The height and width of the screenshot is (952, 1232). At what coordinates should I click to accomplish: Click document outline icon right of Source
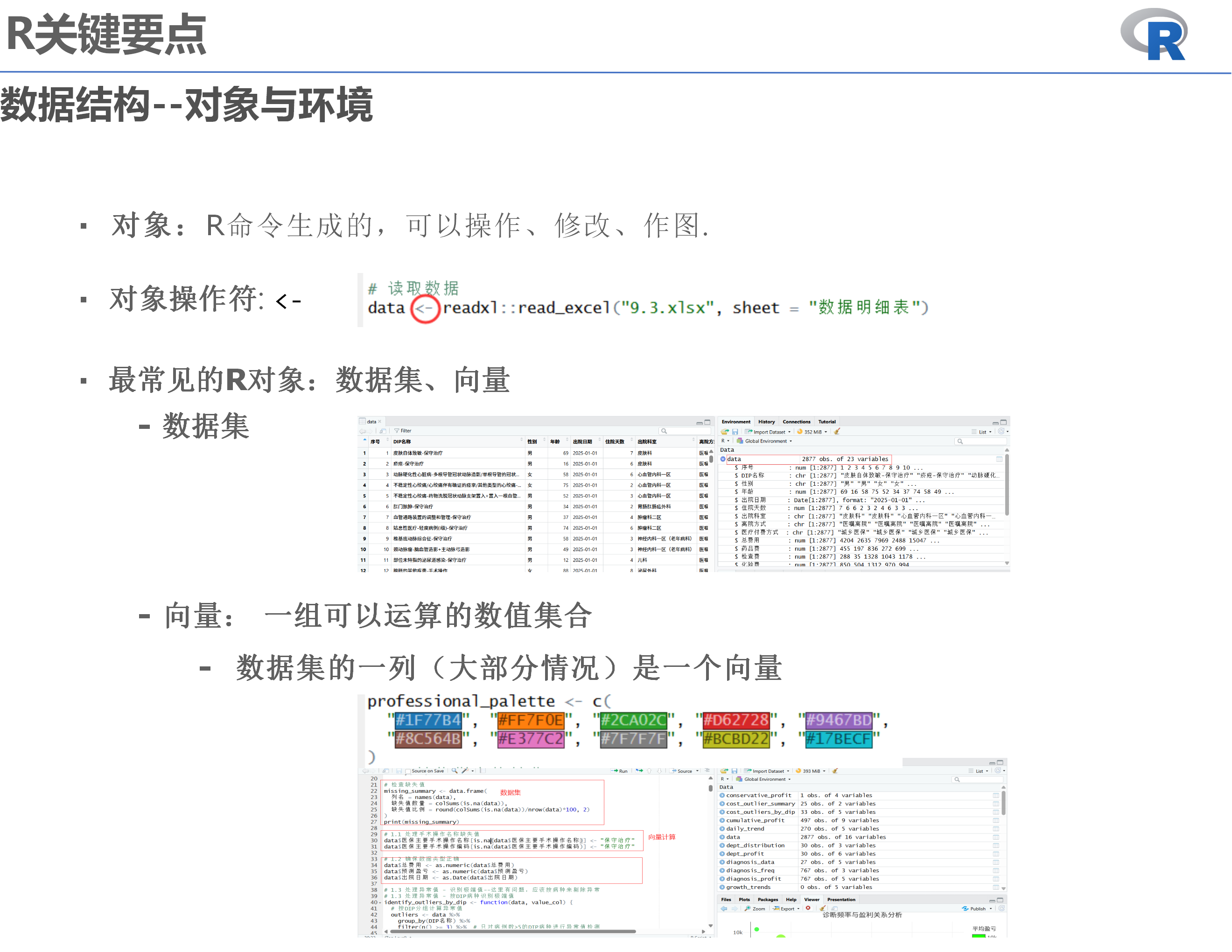pyautogui.click(x=707, y=770)
